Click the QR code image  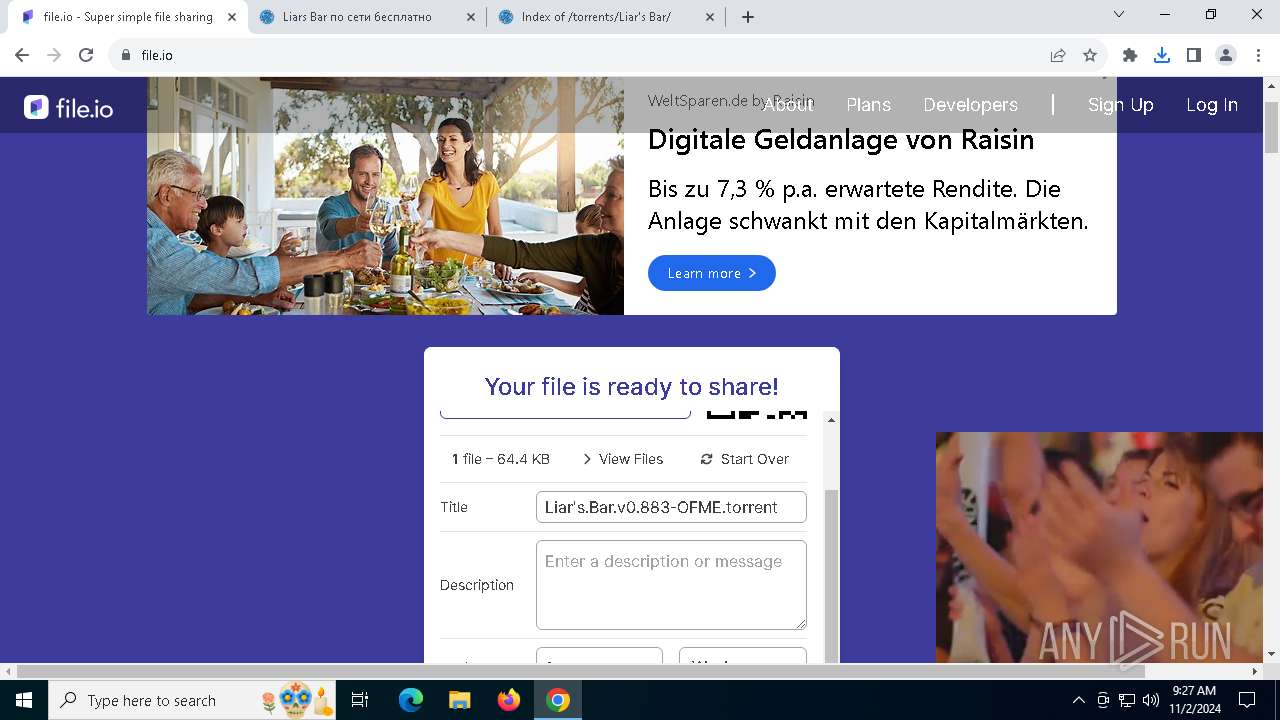(757, 414)
